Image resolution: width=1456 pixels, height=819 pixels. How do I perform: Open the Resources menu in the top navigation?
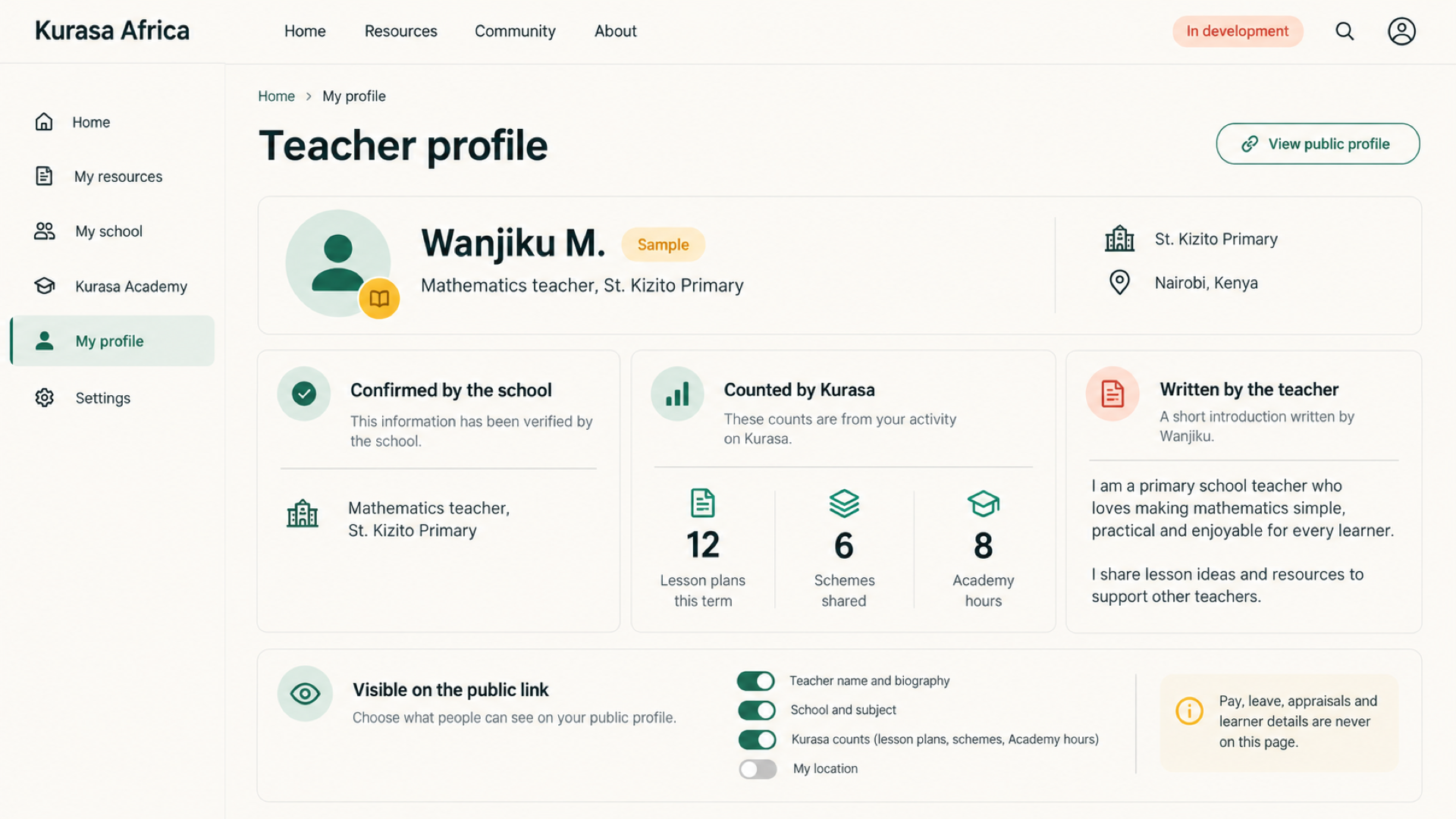(x=400, y=31)
